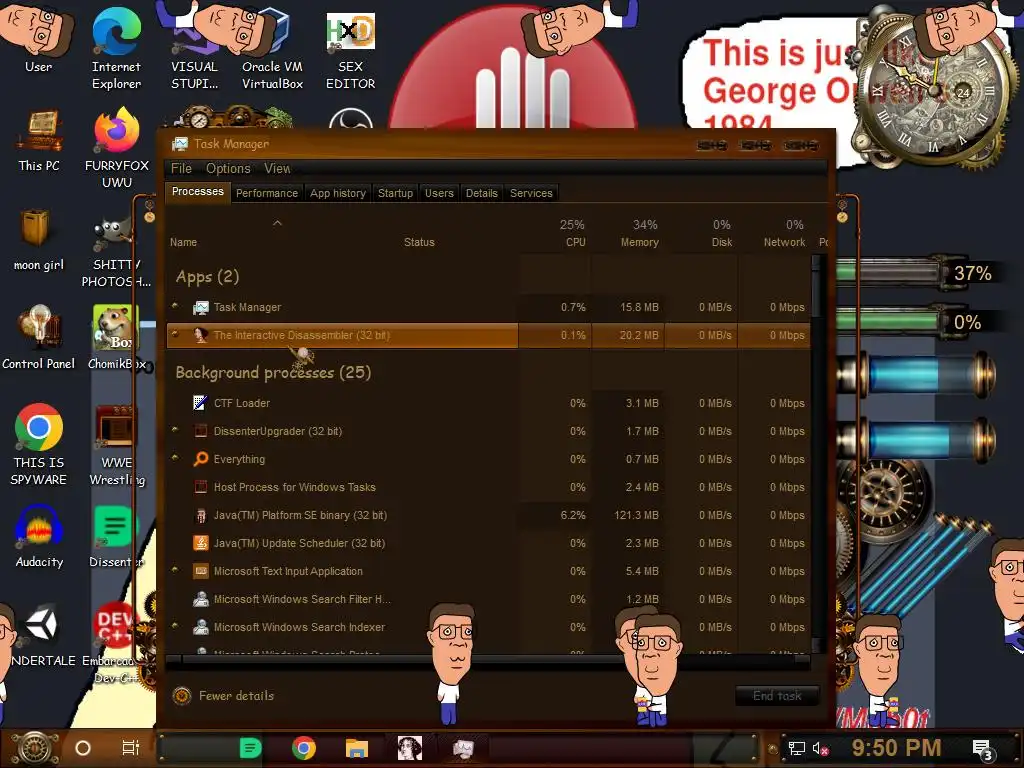Image resolution: width=1024 pixels, height=768 pixels.
Task: Expand the Everything process row
Action: pyautogui.click(x=175, y=458)
